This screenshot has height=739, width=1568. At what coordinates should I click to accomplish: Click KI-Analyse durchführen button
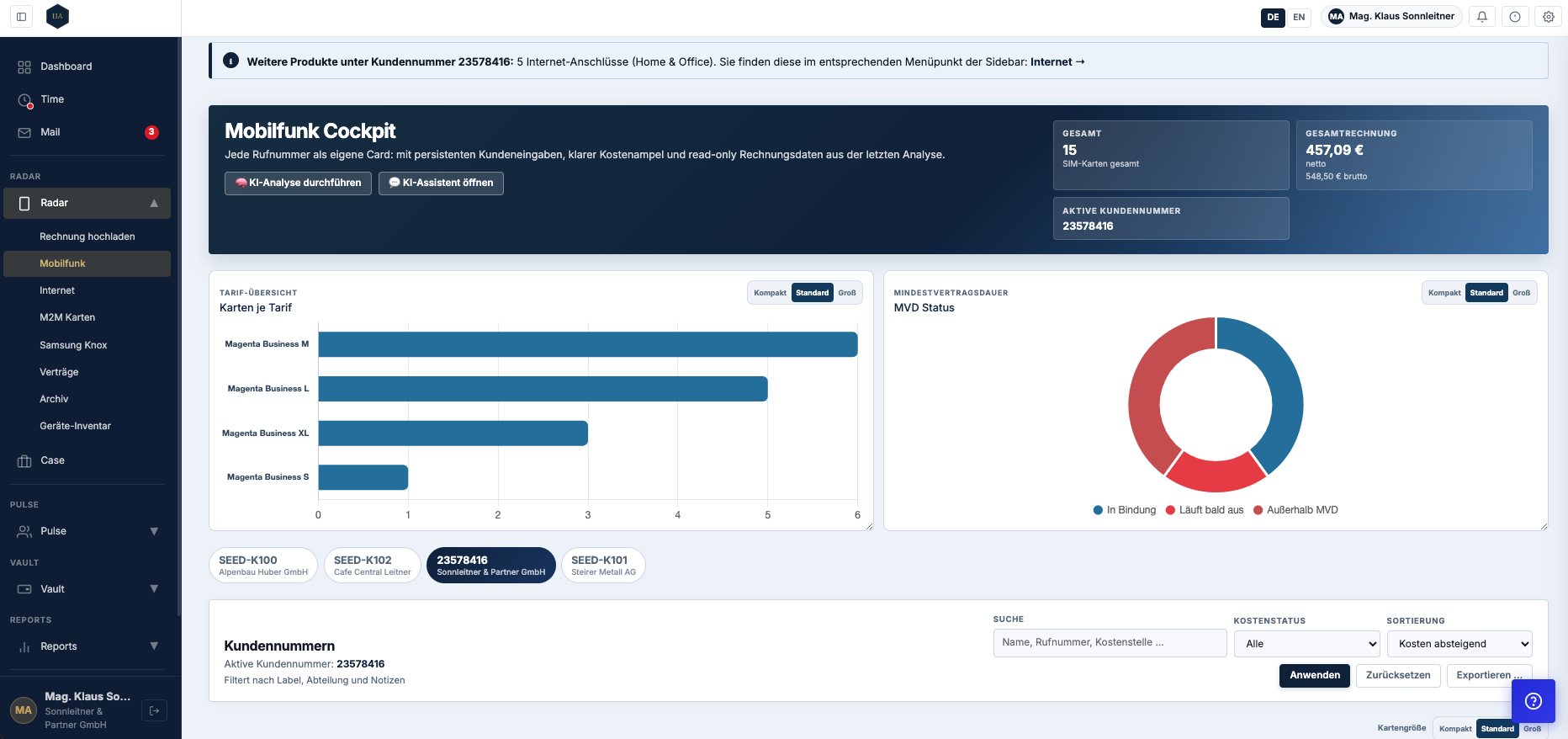298,183
